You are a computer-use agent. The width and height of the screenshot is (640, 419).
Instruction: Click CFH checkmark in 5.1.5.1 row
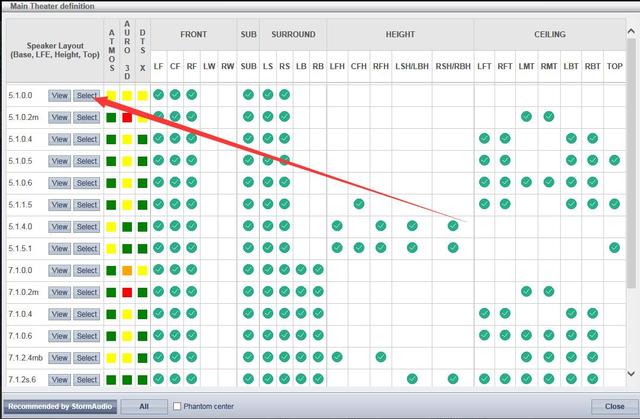pyautogui.click(x=359, y=248)
